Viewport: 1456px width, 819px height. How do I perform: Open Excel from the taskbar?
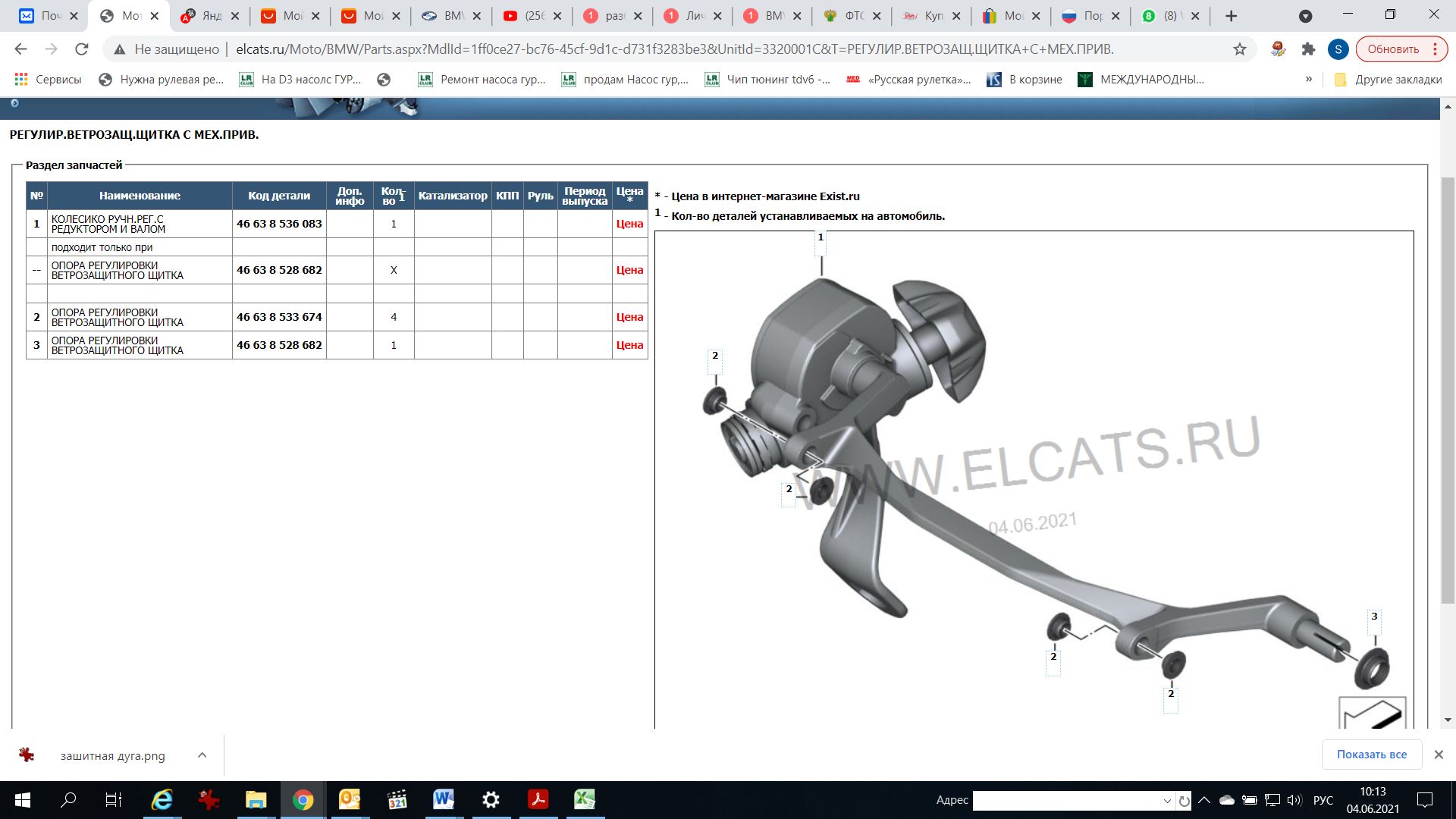click(584, 799)
